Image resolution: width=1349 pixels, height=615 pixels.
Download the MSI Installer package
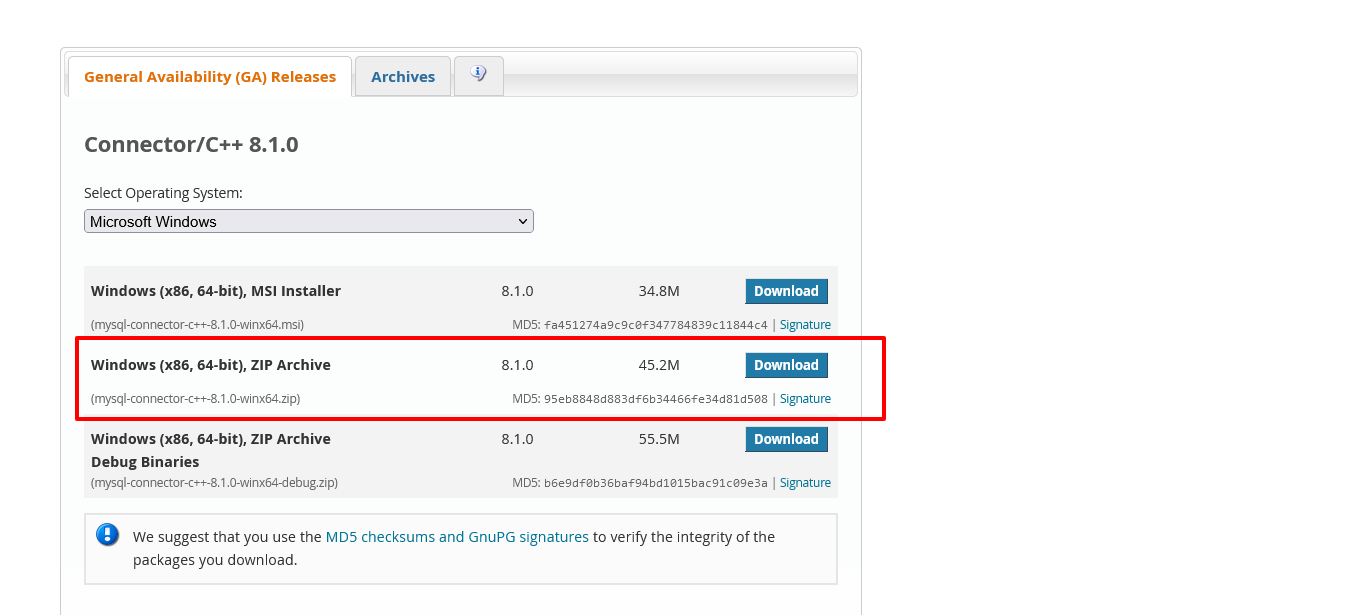pos(786,291)
